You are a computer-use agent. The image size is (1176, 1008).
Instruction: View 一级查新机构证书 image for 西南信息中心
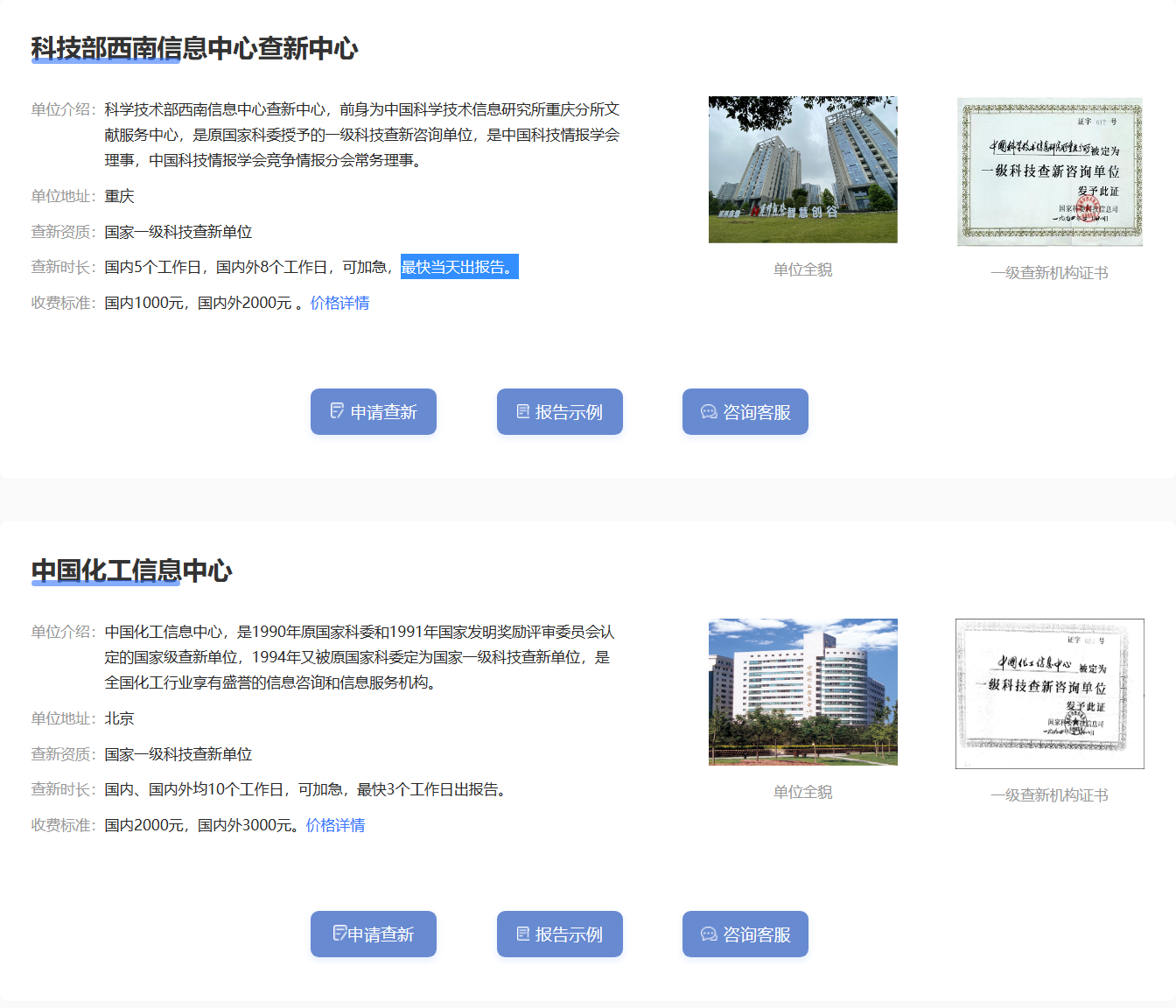[x=1050, y=171]
